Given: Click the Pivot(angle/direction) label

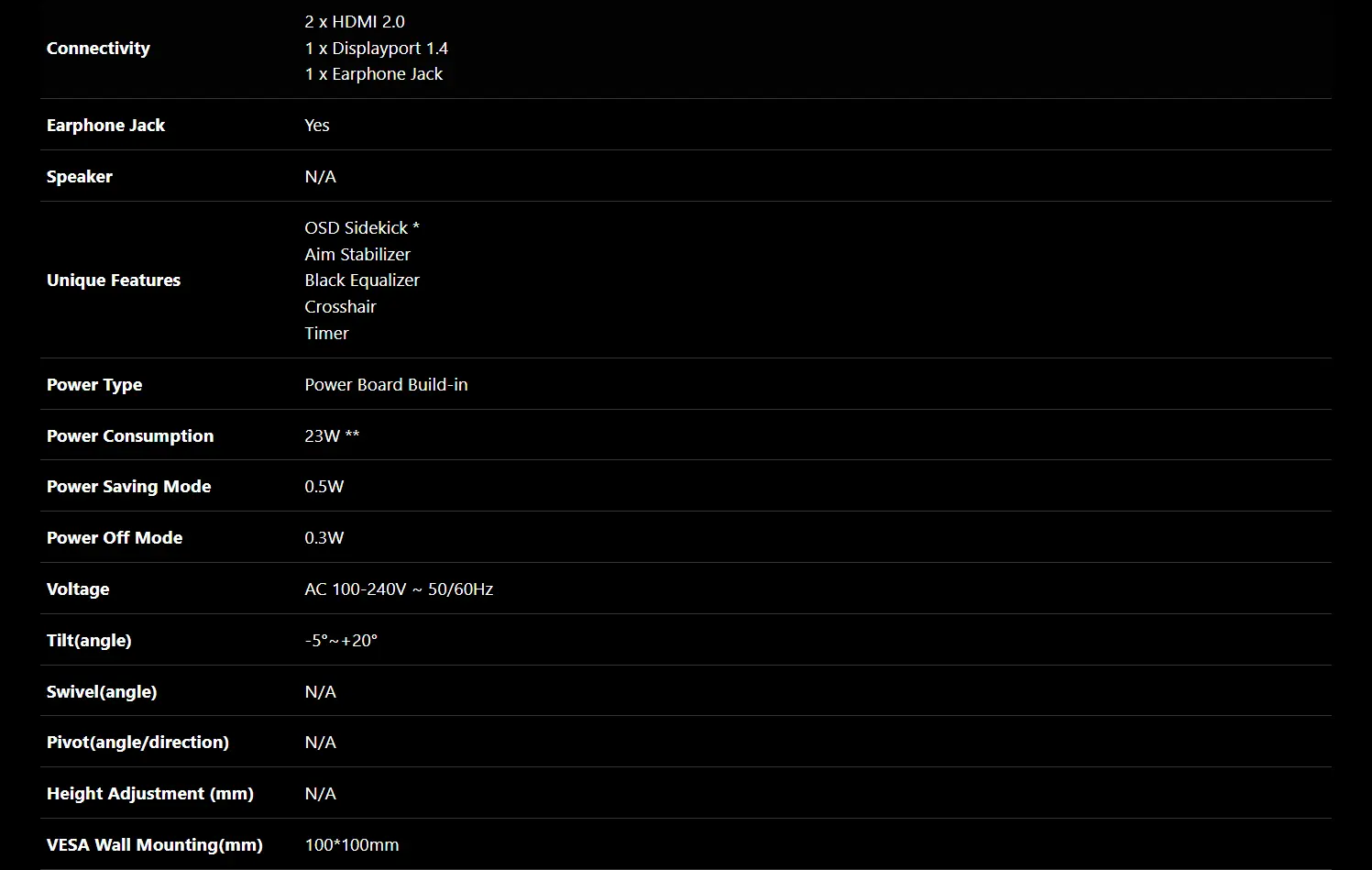Looking at the screenshot, I should click(137, 743).
